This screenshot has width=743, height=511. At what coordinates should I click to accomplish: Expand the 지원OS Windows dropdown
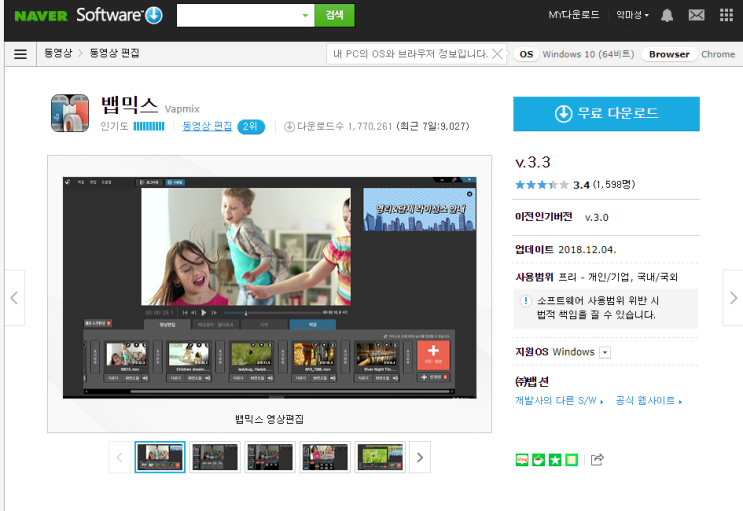tap(605, 352)
